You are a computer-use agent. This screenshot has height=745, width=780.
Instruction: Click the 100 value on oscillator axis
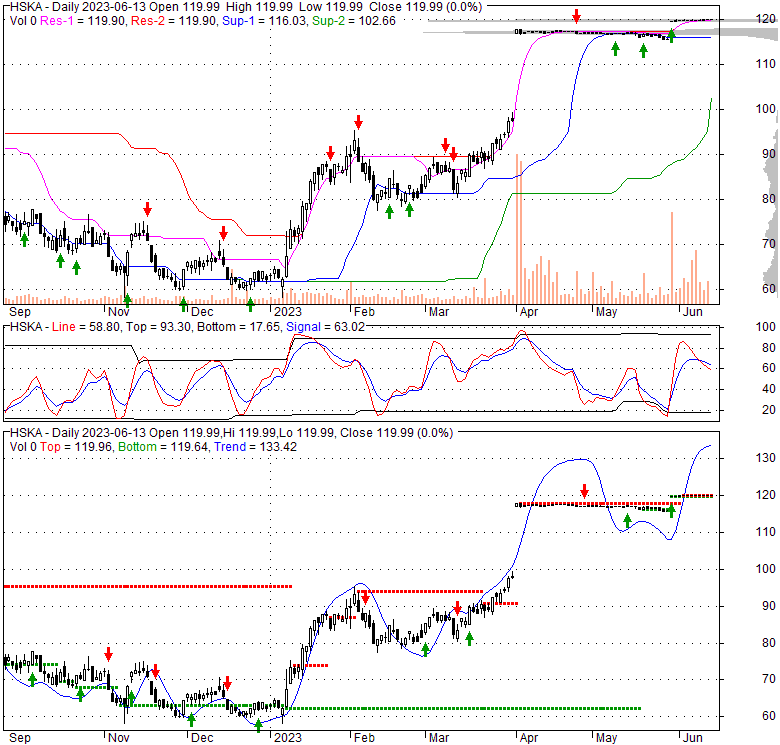pyautogui.click(x=765, y=327)
